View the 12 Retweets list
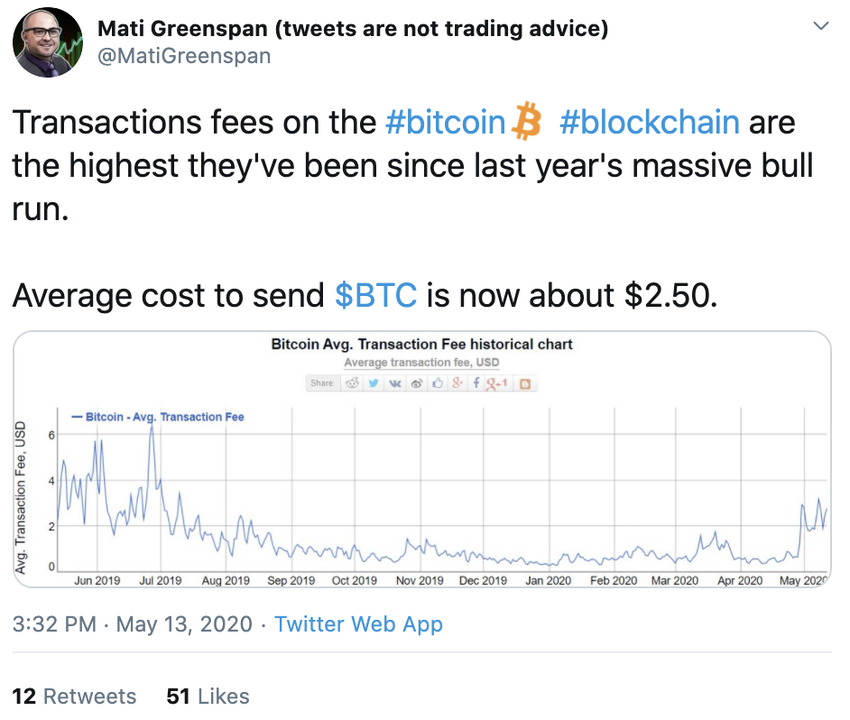850x720 pixels. [x=74, y=696]
